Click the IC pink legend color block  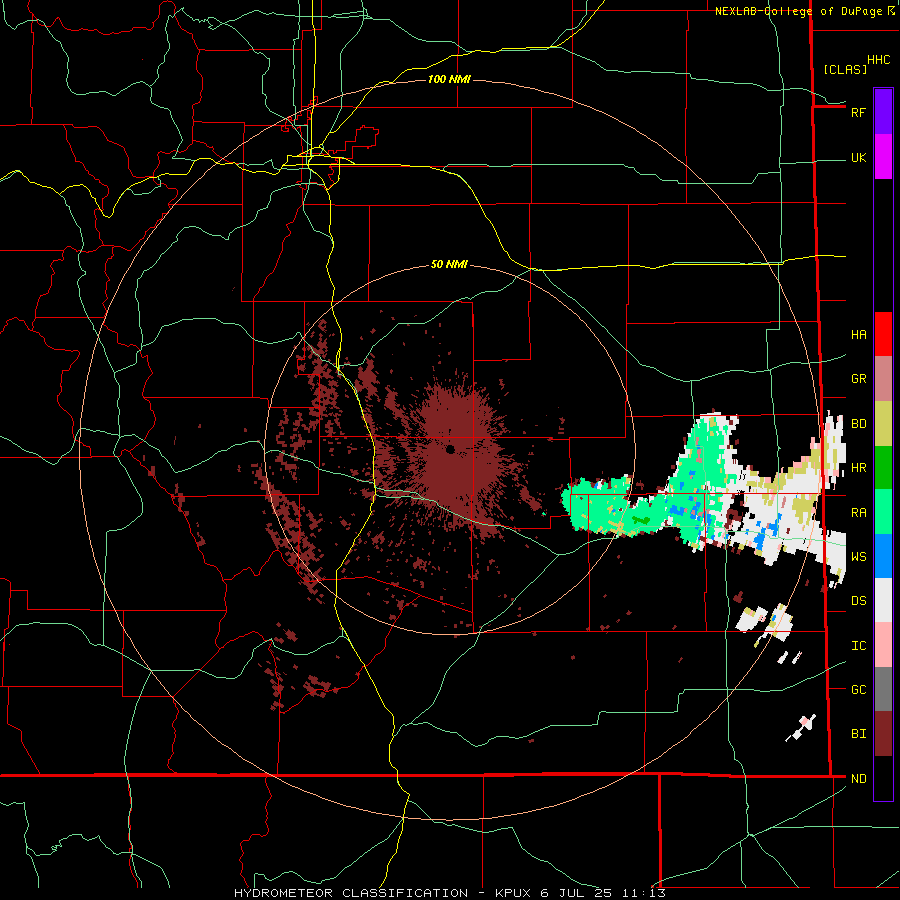coord(883,645)
